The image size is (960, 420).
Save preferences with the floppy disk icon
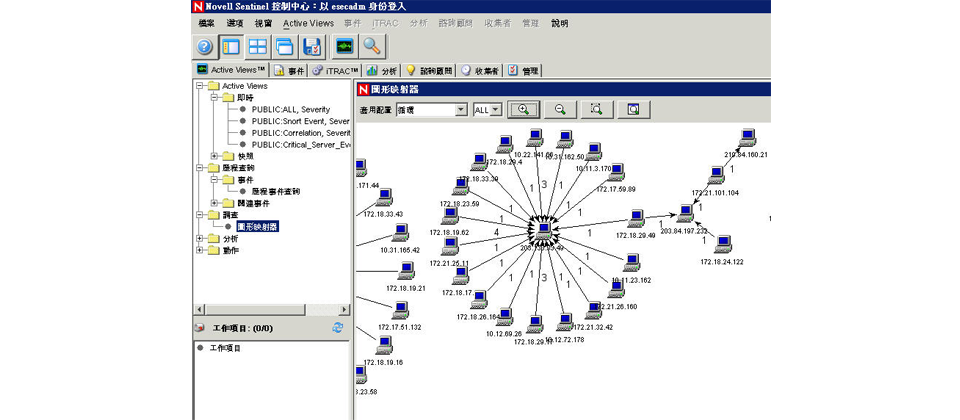coord(312,47)
